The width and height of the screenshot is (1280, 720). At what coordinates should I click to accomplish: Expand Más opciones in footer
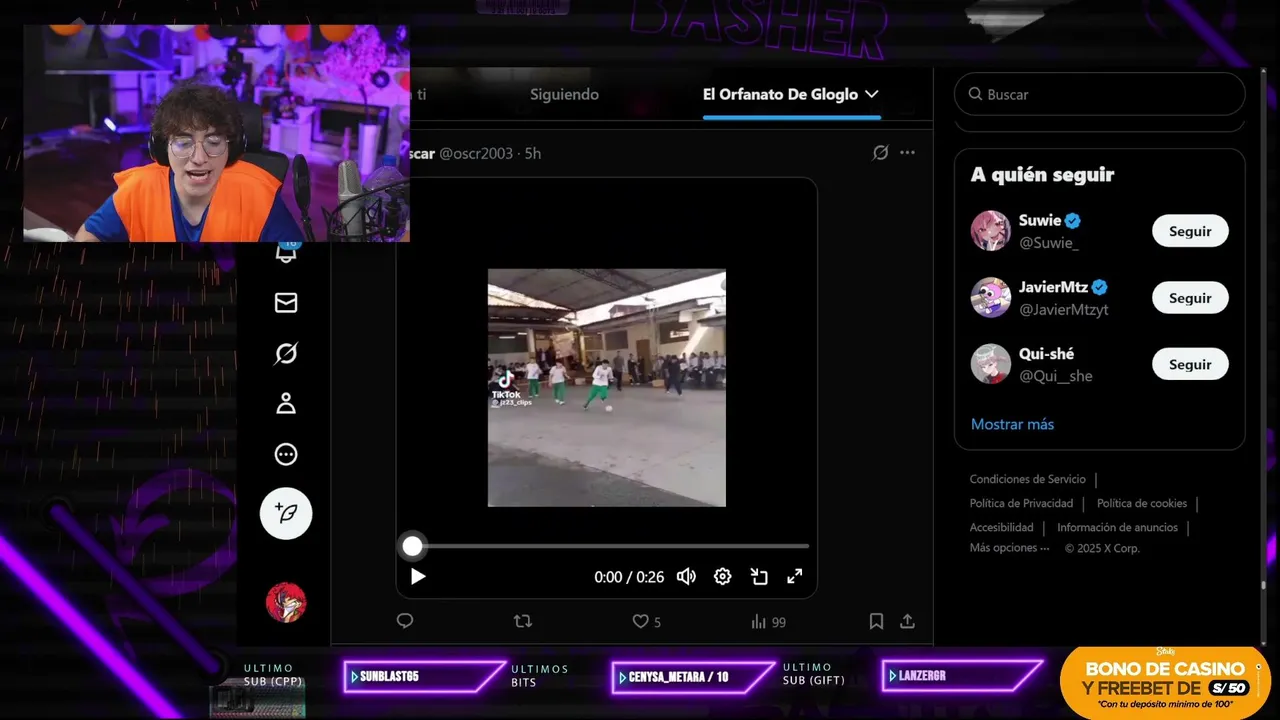[1009, 548]
